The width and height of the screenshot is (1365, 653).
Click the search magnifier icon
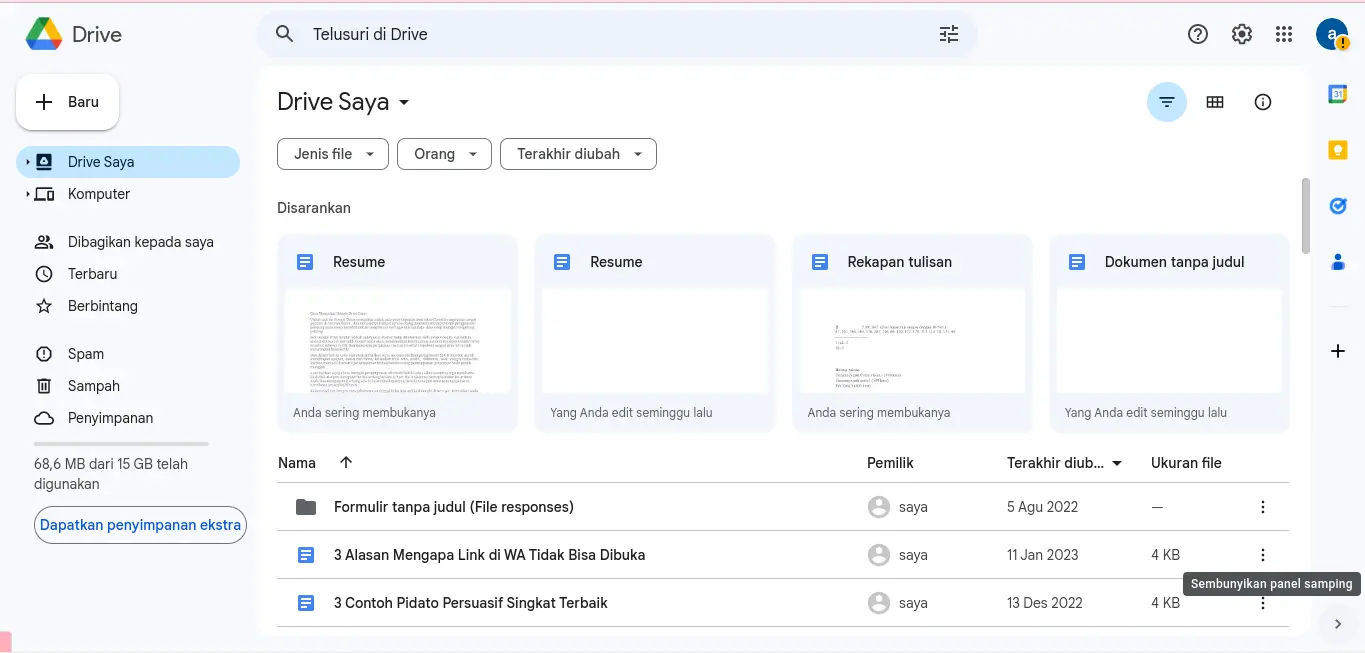285,34
